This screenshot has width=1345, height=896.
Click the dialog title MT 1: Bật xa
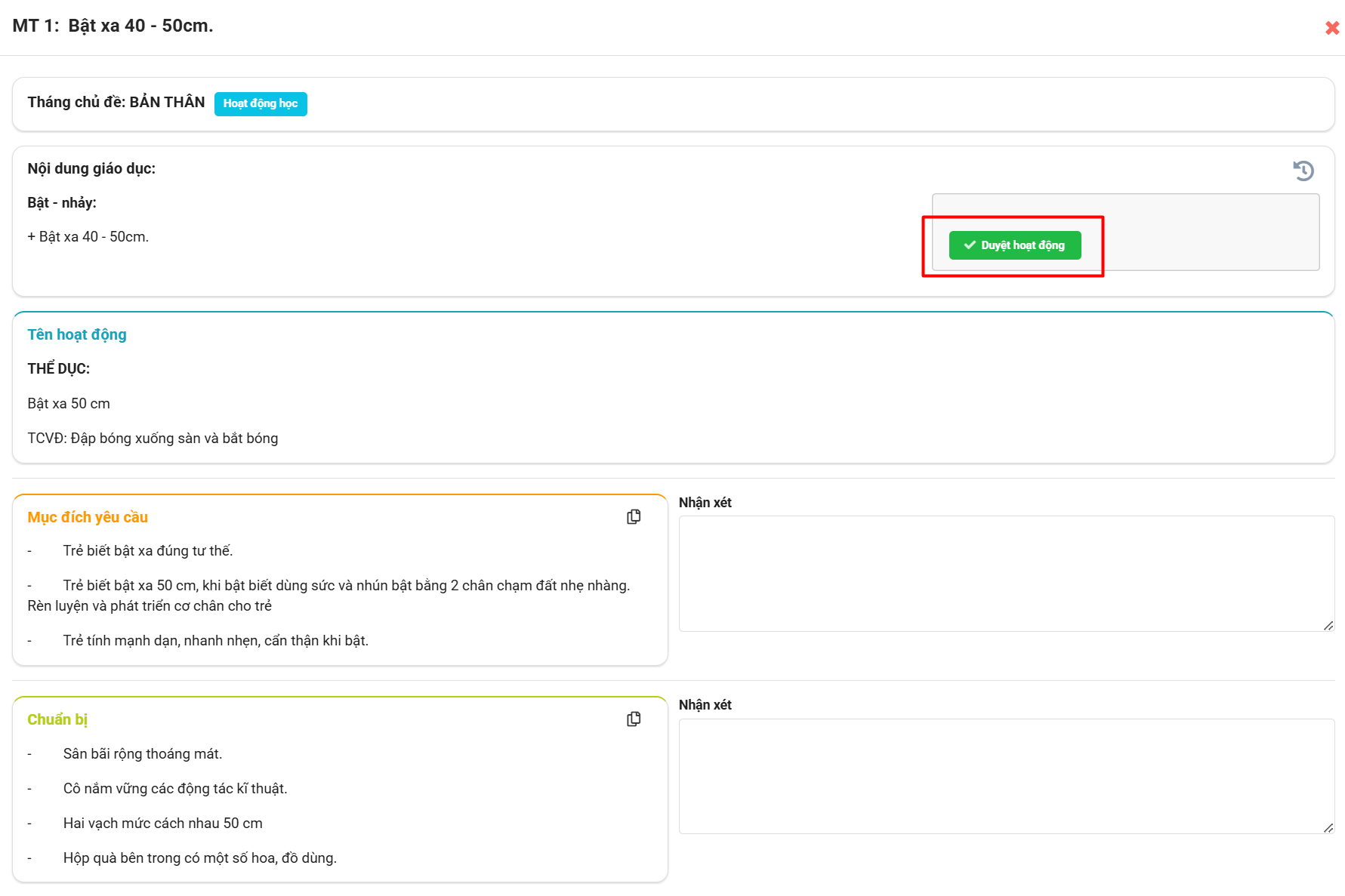(x=113, y=26)
